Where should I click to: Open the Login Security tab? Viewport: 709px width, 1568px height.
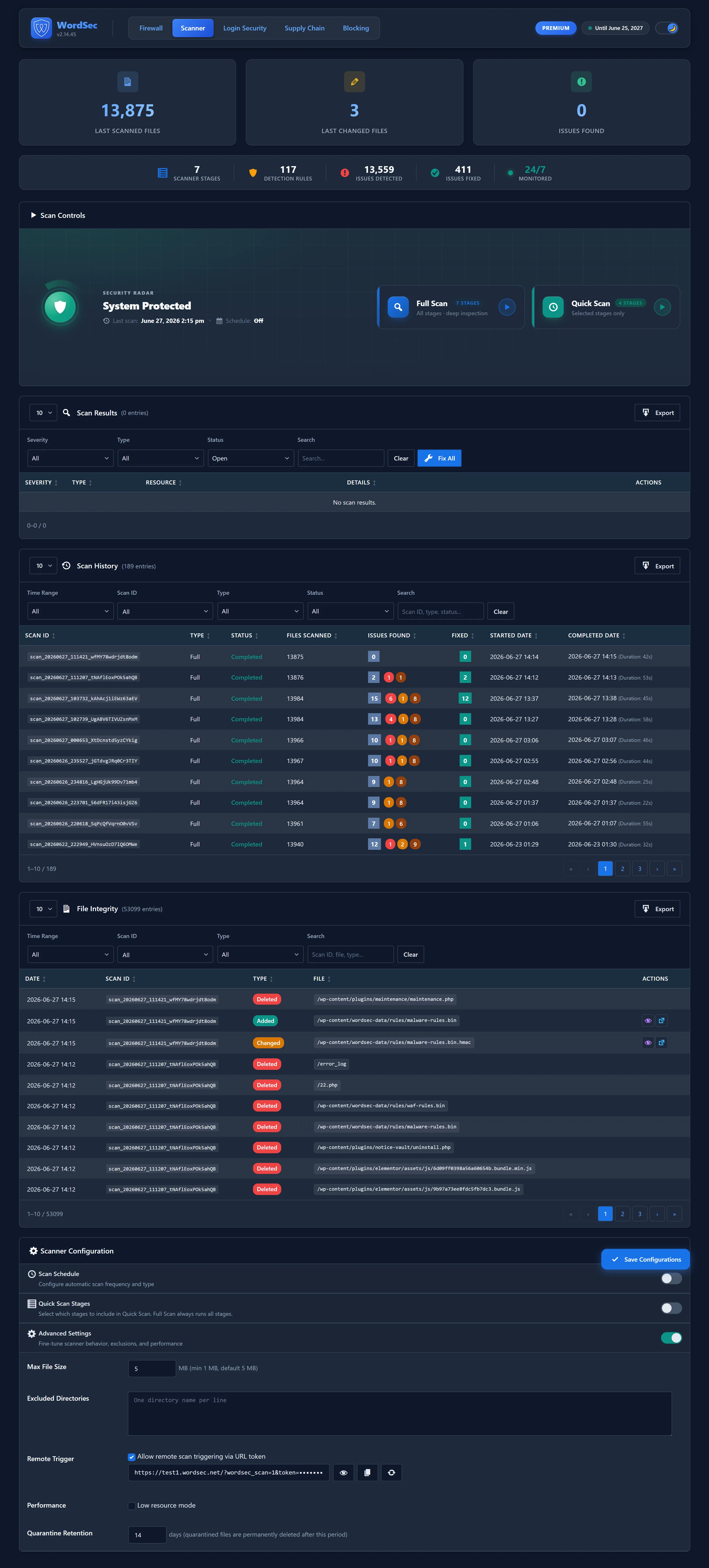point(245,28)
